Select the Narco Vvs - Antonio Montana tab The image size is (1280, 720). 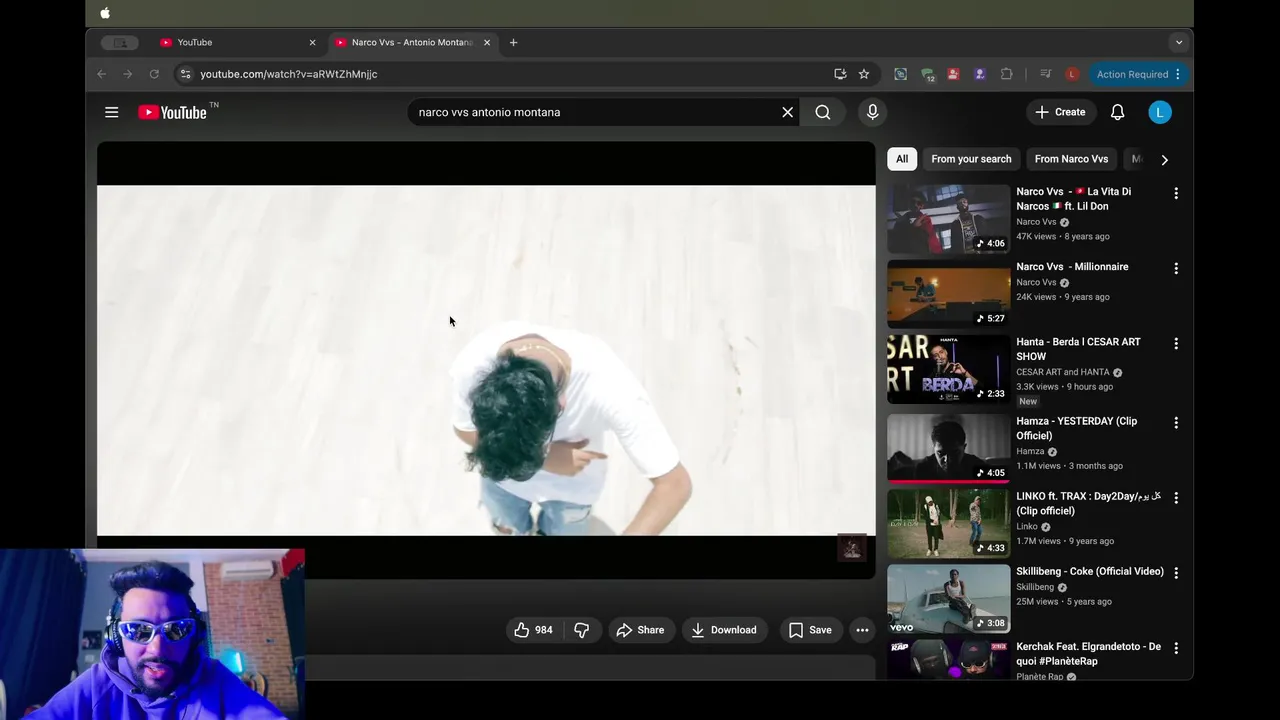pos(412,42)
